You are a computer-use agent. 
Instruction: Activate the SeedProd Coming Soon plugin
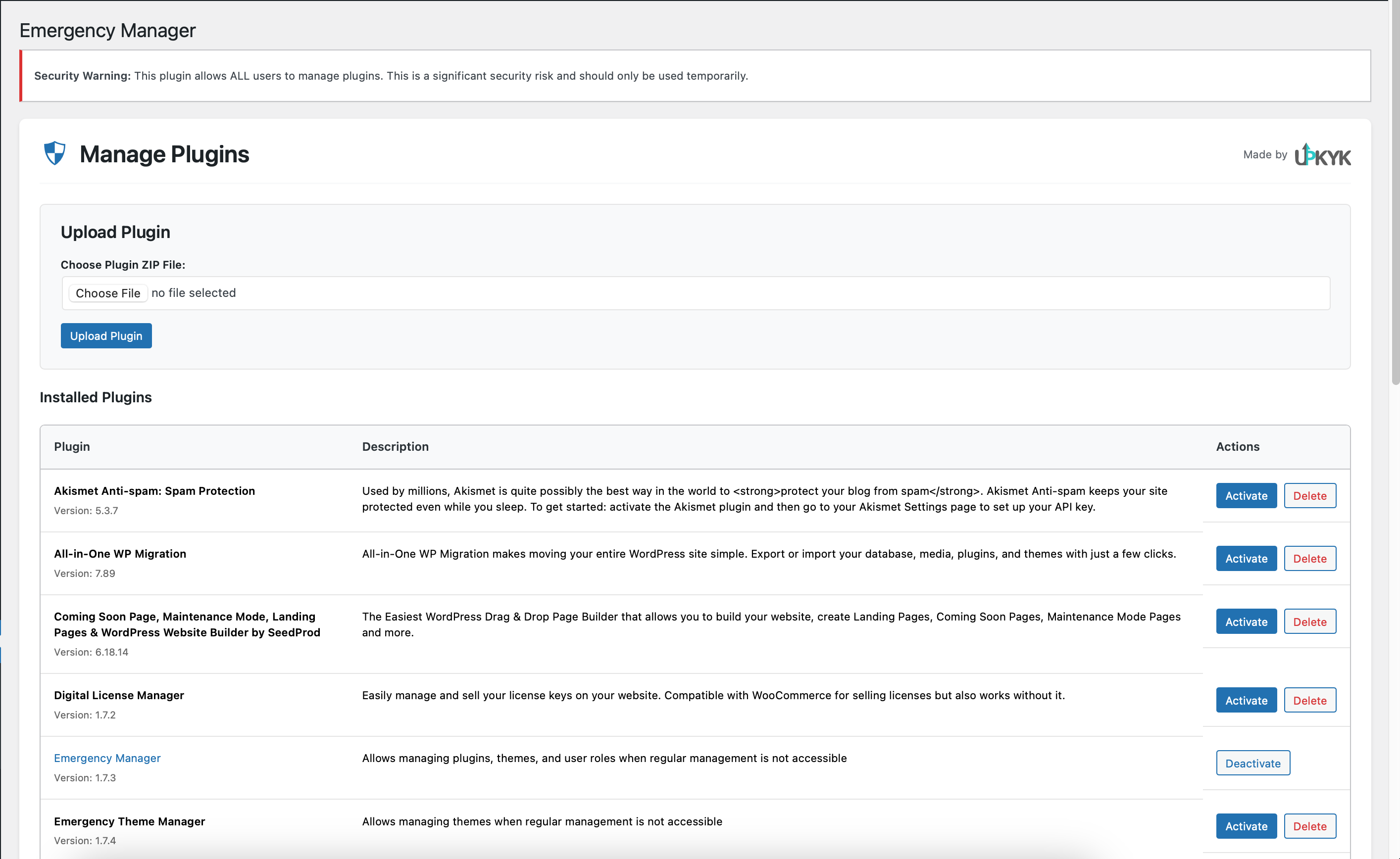1246,621
